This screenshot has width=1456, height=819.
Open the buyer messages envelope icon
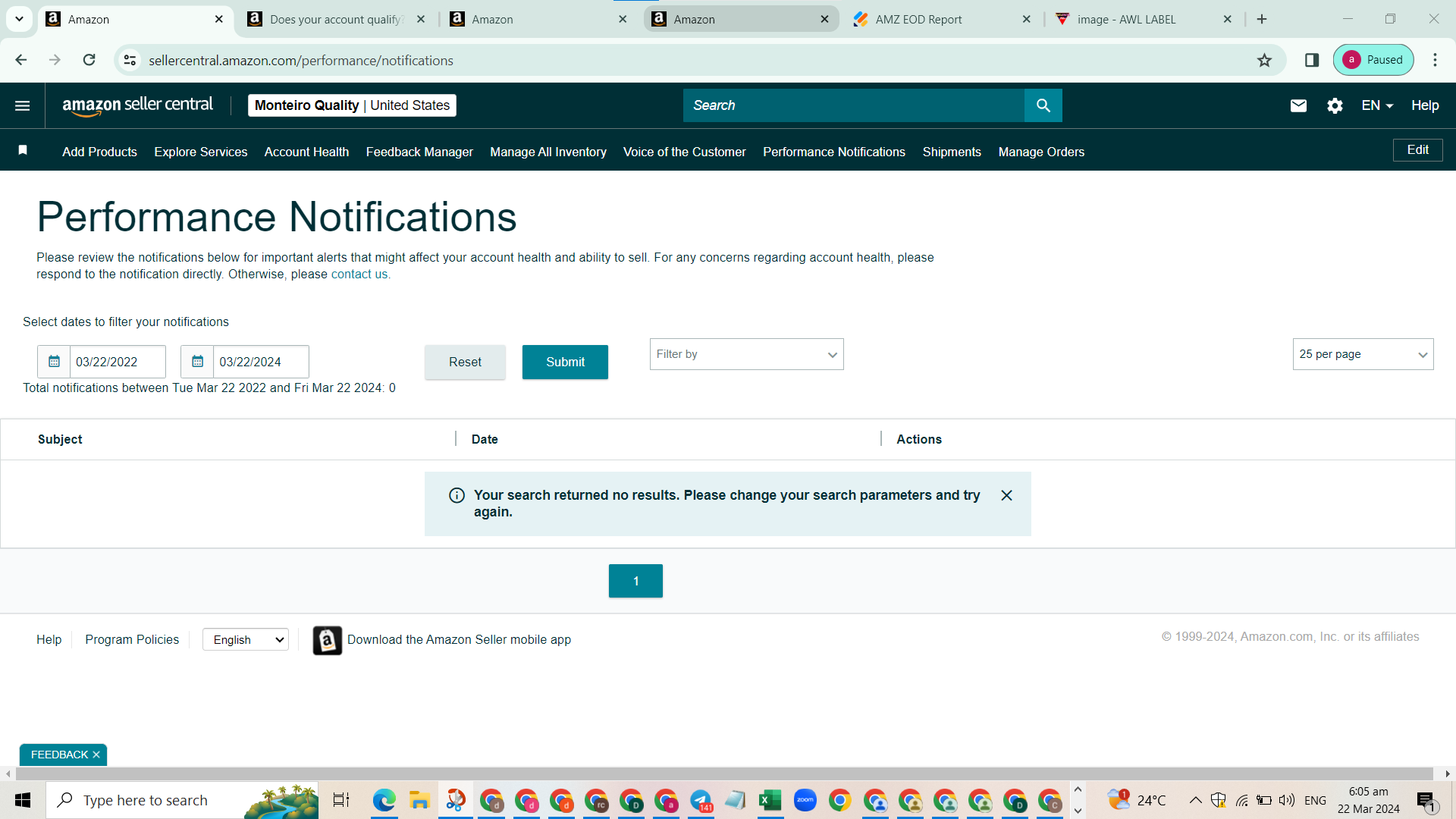coord(1298,105)
